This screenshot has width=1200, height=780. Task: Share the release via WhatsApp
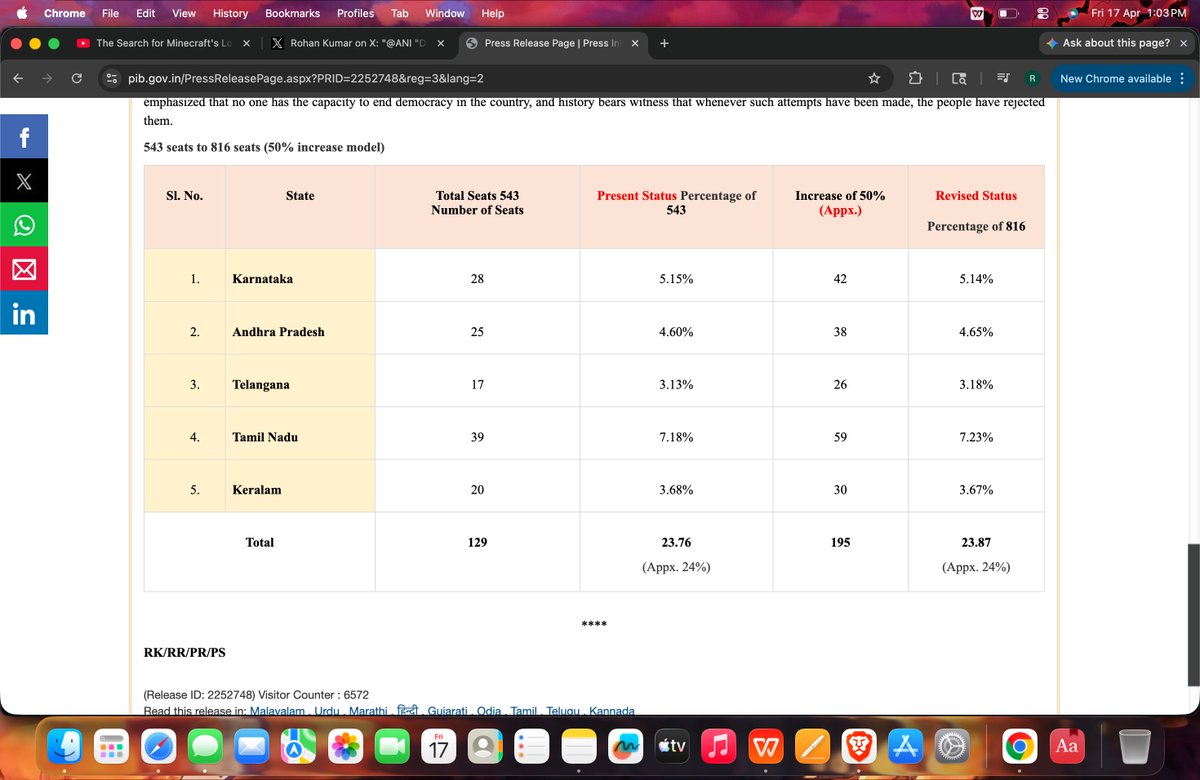[x=24, y=225]
